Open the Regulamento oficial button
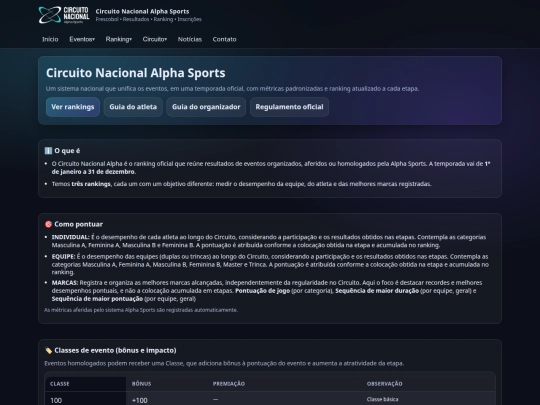The image size is (540, 405). click(289, 107)
